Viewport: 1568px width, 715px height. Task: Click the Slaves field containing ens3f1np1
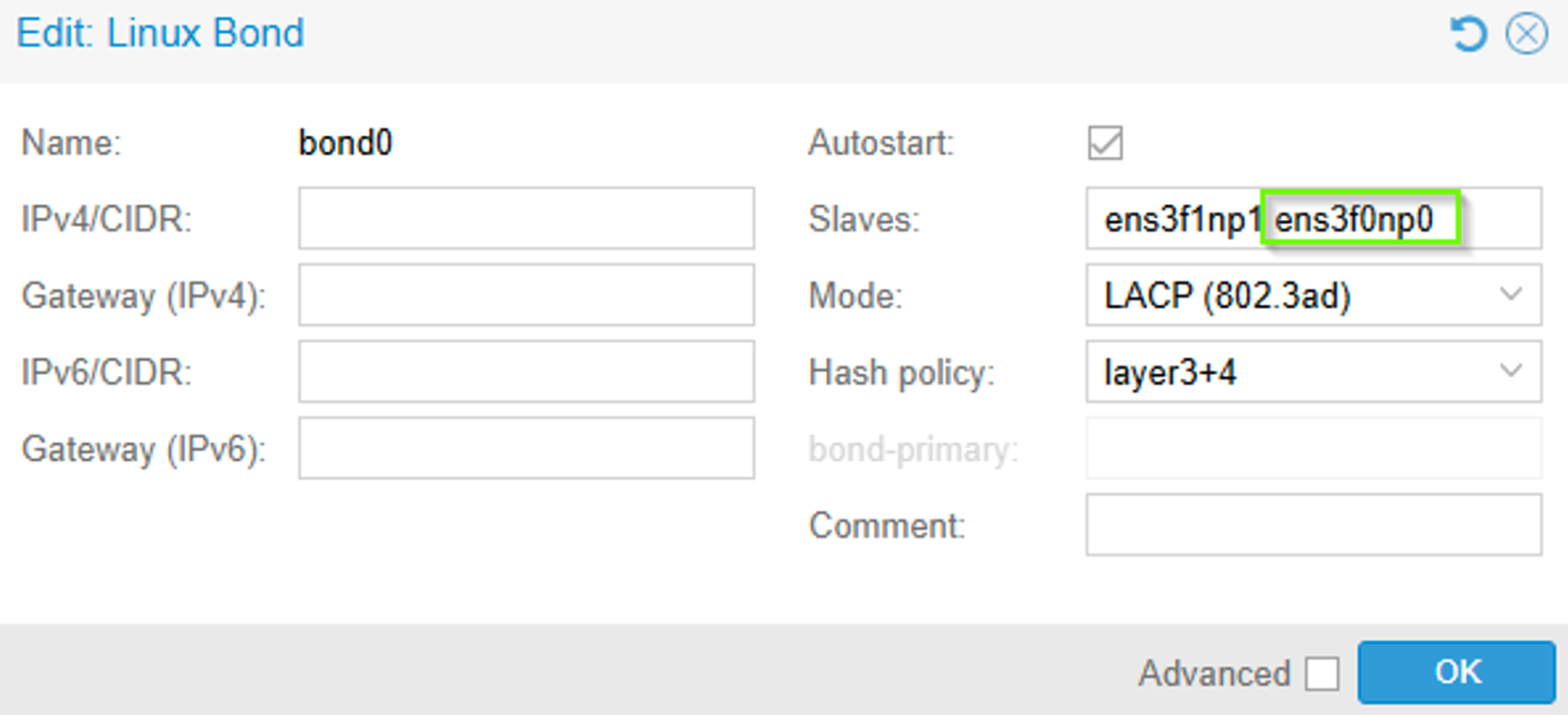pos(1183,218)
